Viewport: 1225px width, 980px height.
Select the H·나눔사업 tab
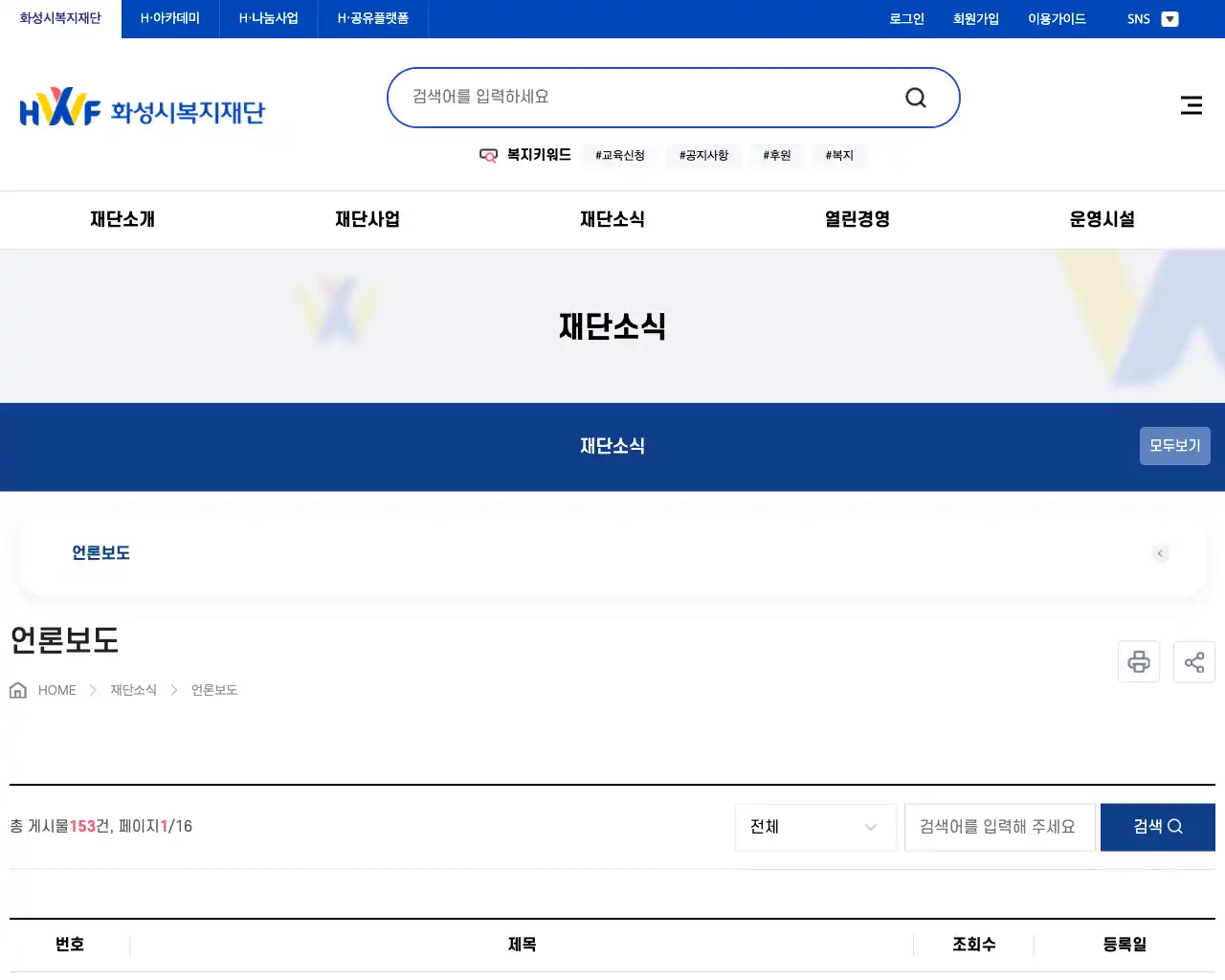[268, 18]
